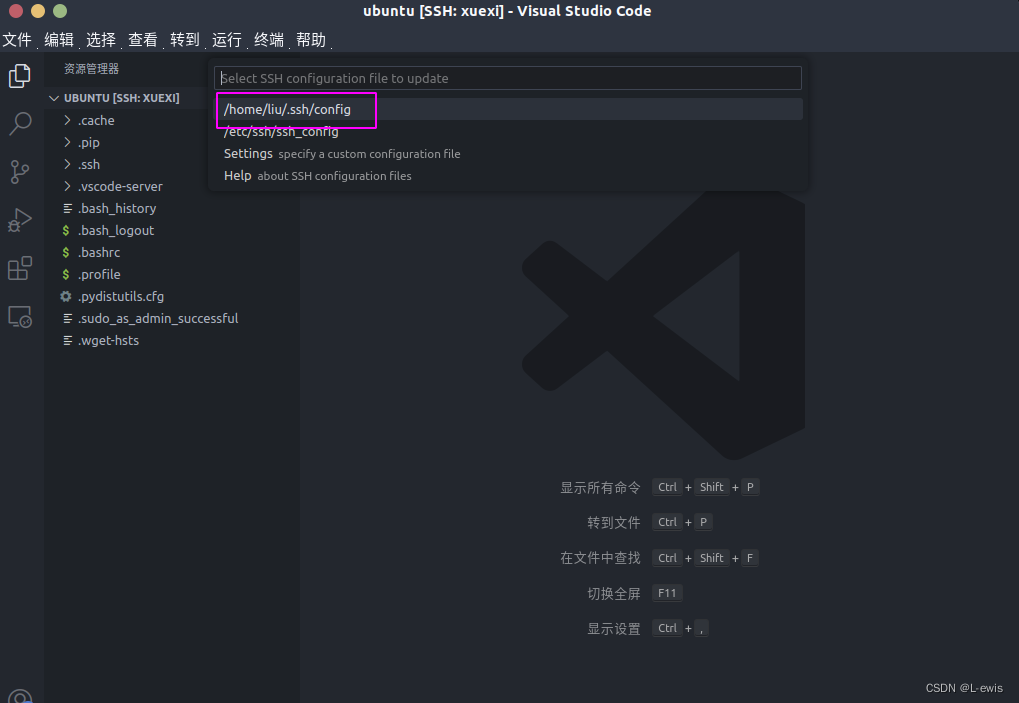
Task: Collapse the UBUNTU [SSH: XUEXI] root folder
Action: (54, 98)
